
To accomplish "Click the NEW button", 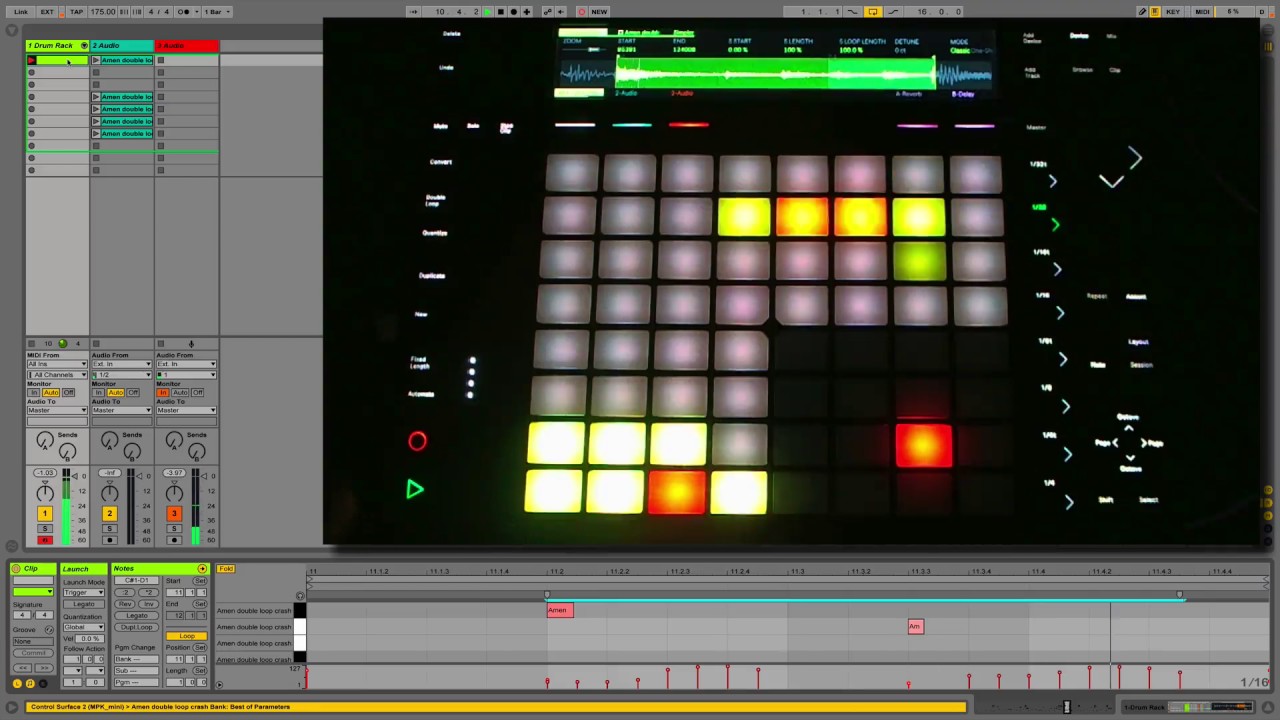I will [599, 12].
